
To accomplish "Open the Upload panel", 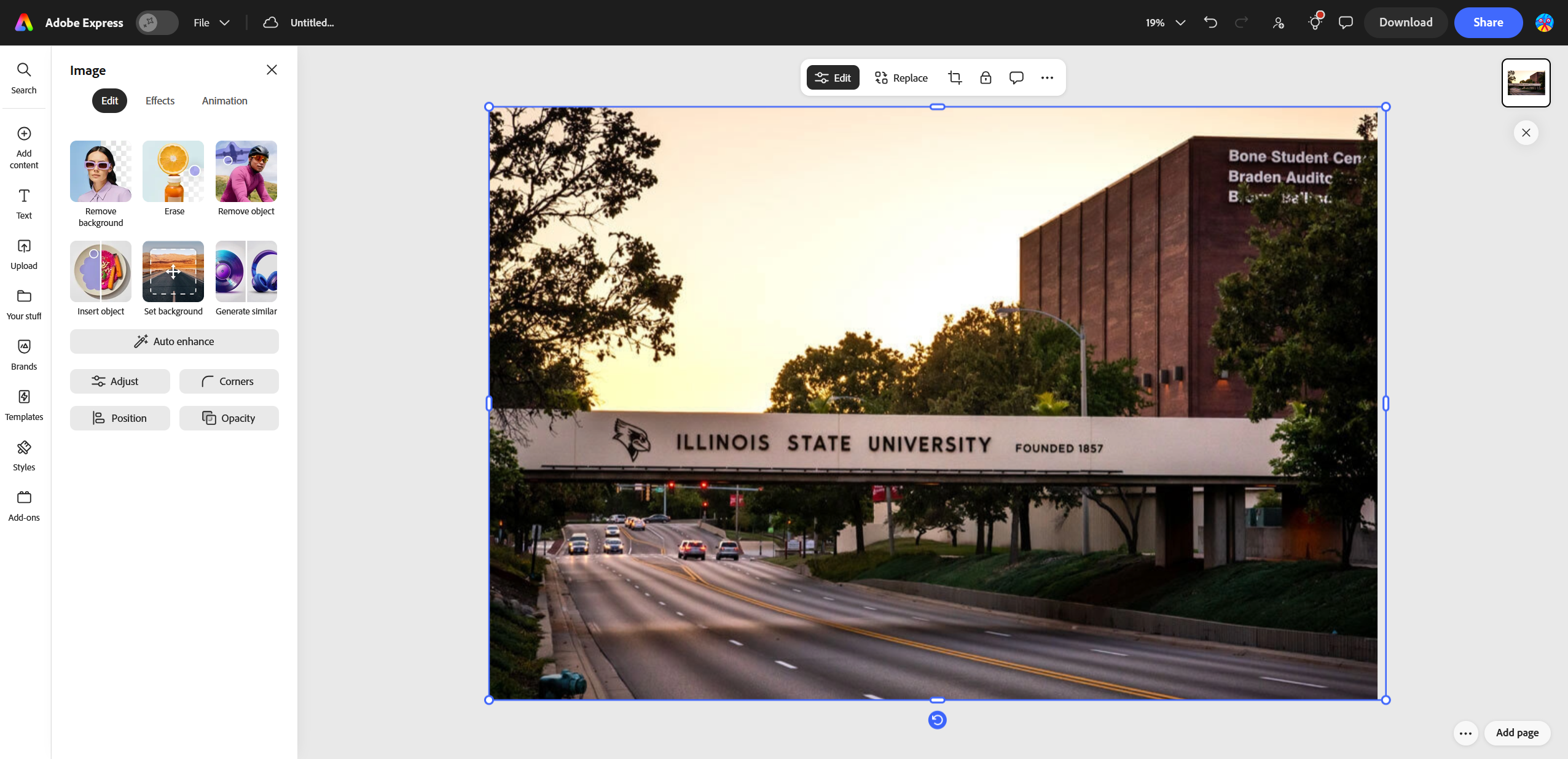I will (24, 254).
